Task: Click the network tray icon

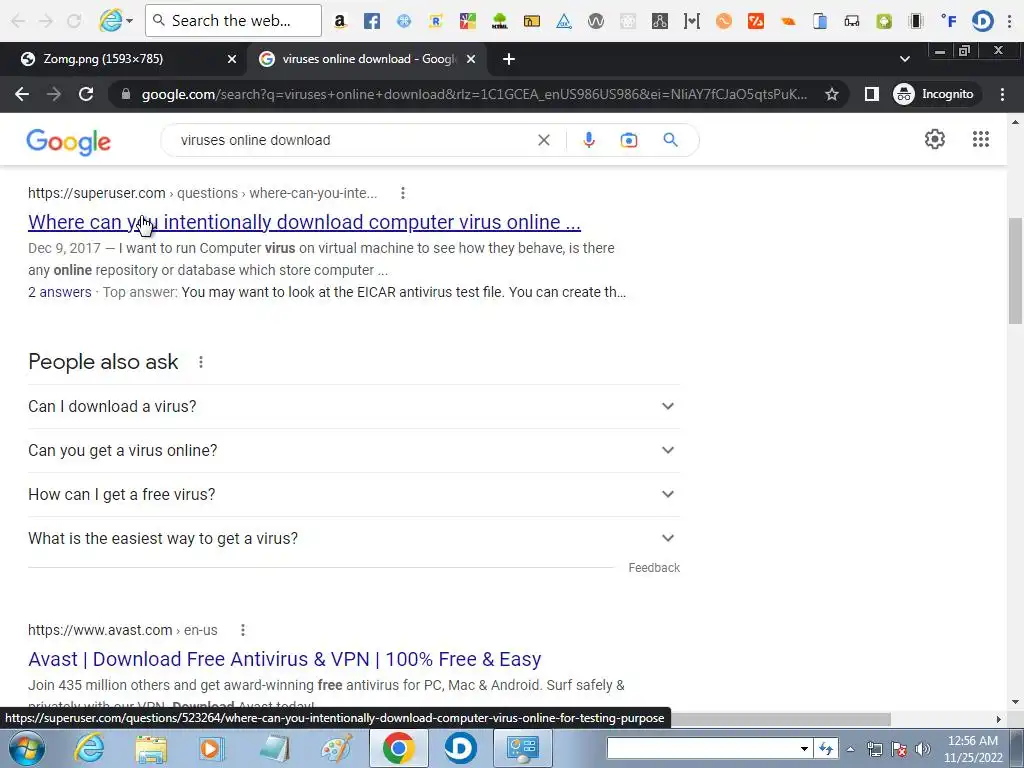Action: click(x=874, y=749)
